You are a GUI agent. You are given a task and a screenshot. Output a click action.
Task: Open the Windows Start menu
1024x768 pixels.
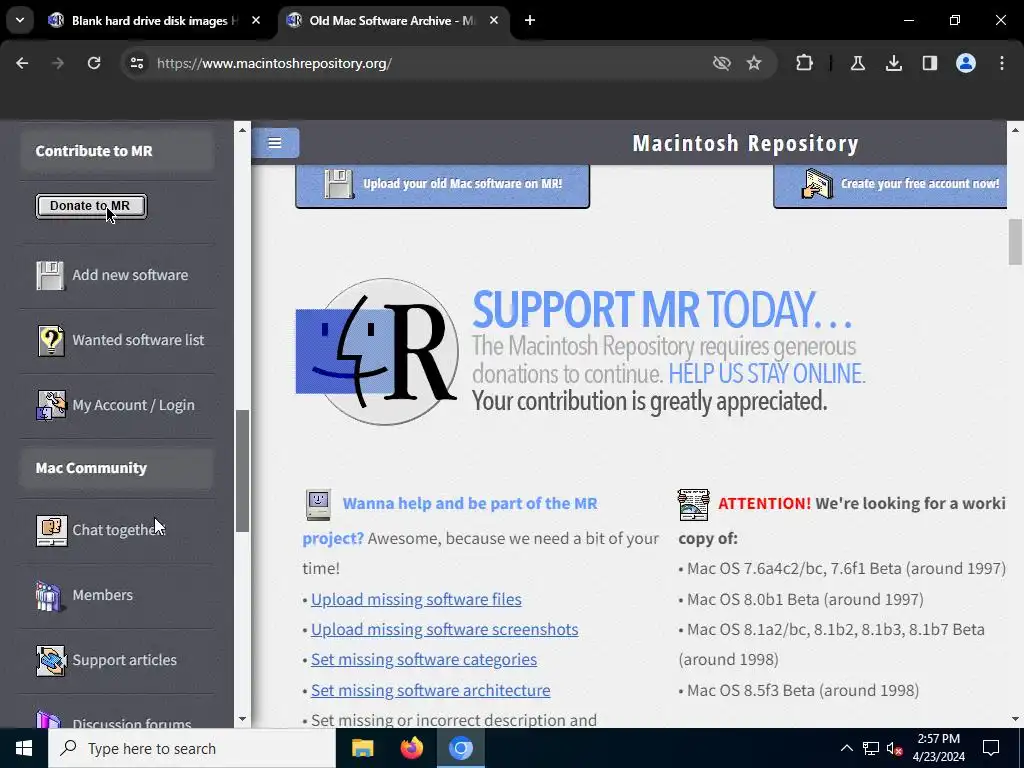click(x=24, y=748)
